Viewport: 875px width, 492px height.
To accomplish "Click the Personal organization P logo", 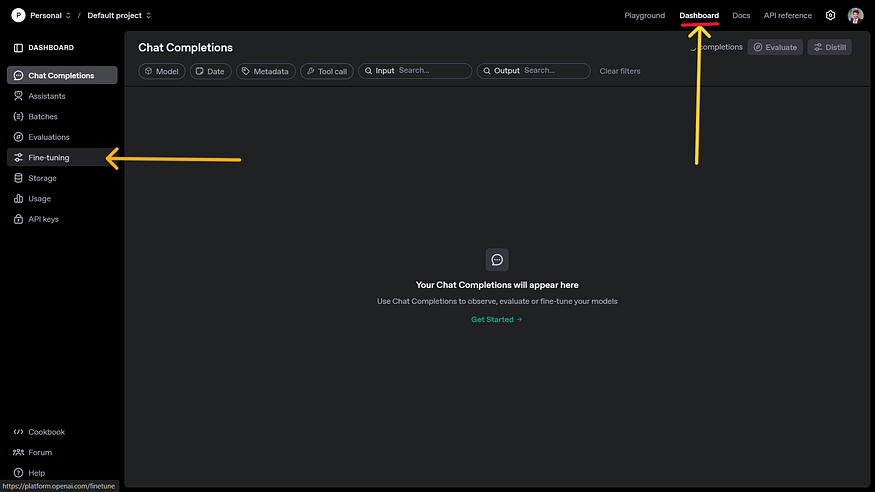I will 18,16.
